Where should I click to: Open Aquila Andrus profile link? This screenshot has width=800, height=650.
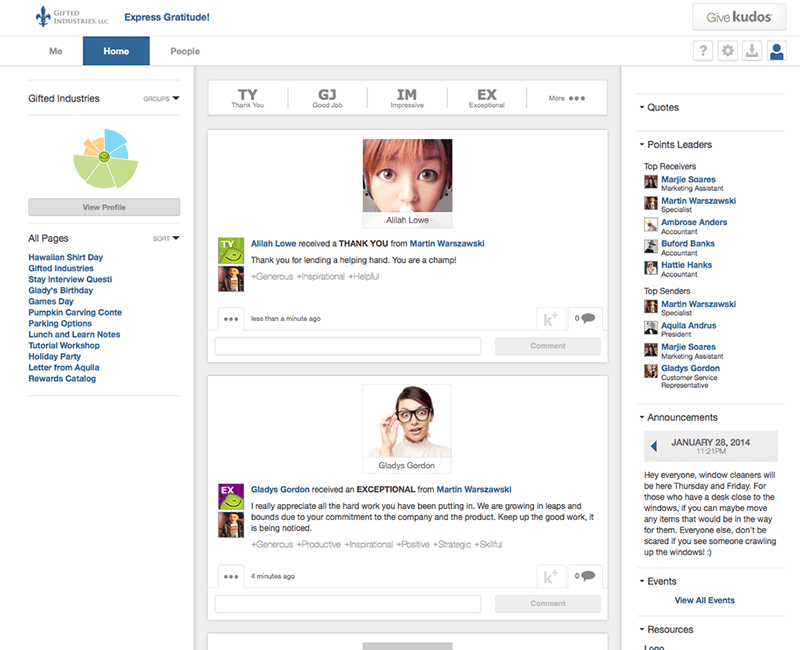[x=689, y=326]
